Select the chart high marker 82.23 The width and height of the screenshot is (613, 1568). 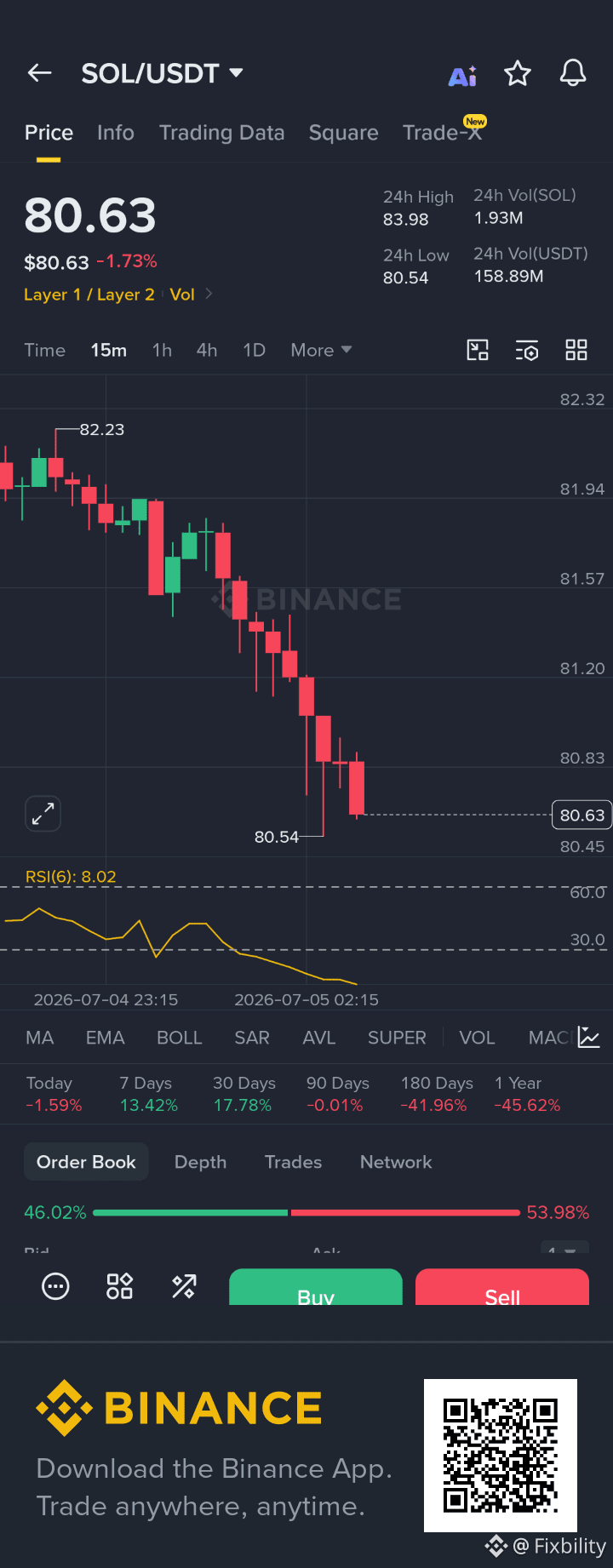coord(102,430)
